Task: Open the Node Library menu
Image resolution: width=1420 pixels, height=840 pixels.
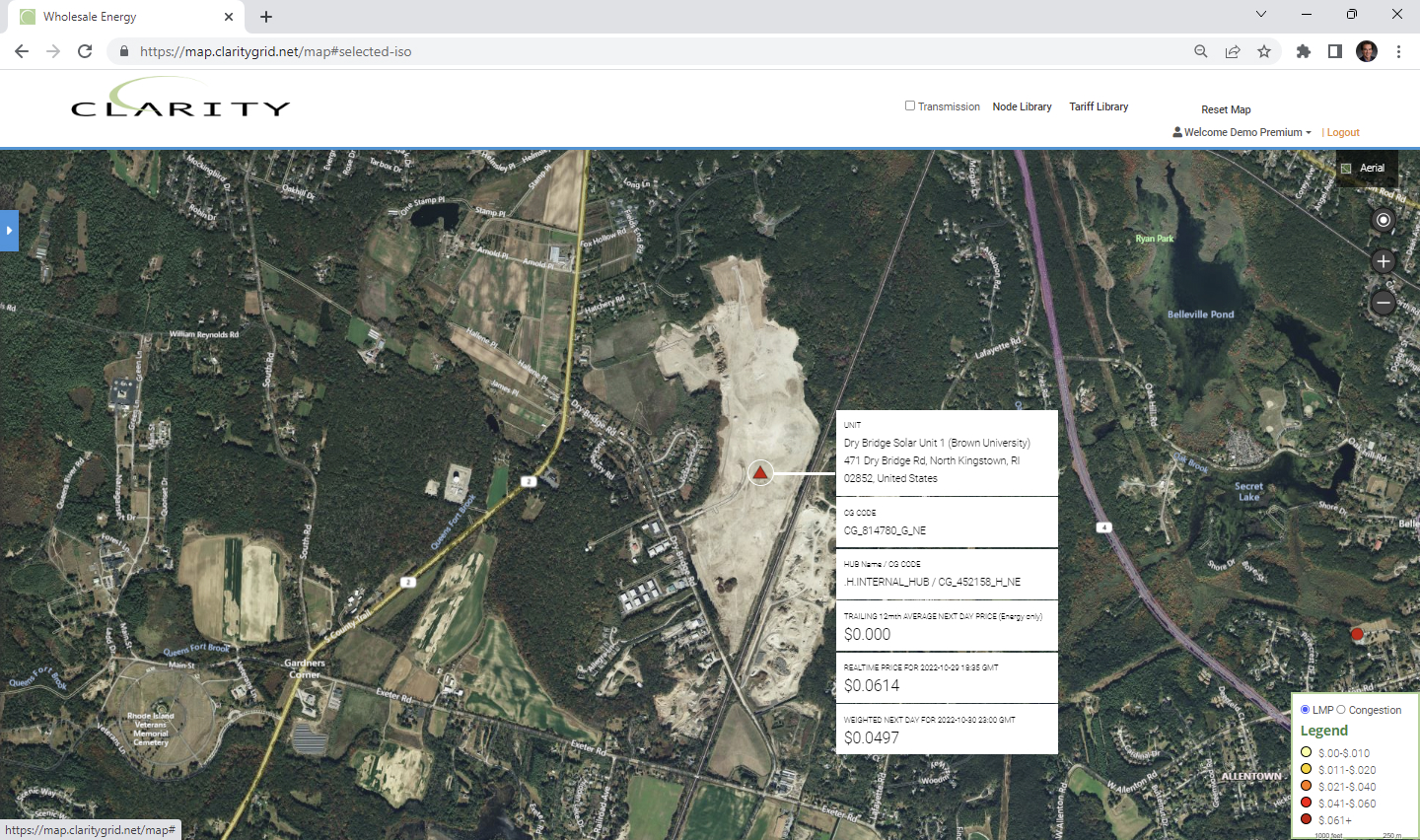Action: click(x=1022, y=106)
